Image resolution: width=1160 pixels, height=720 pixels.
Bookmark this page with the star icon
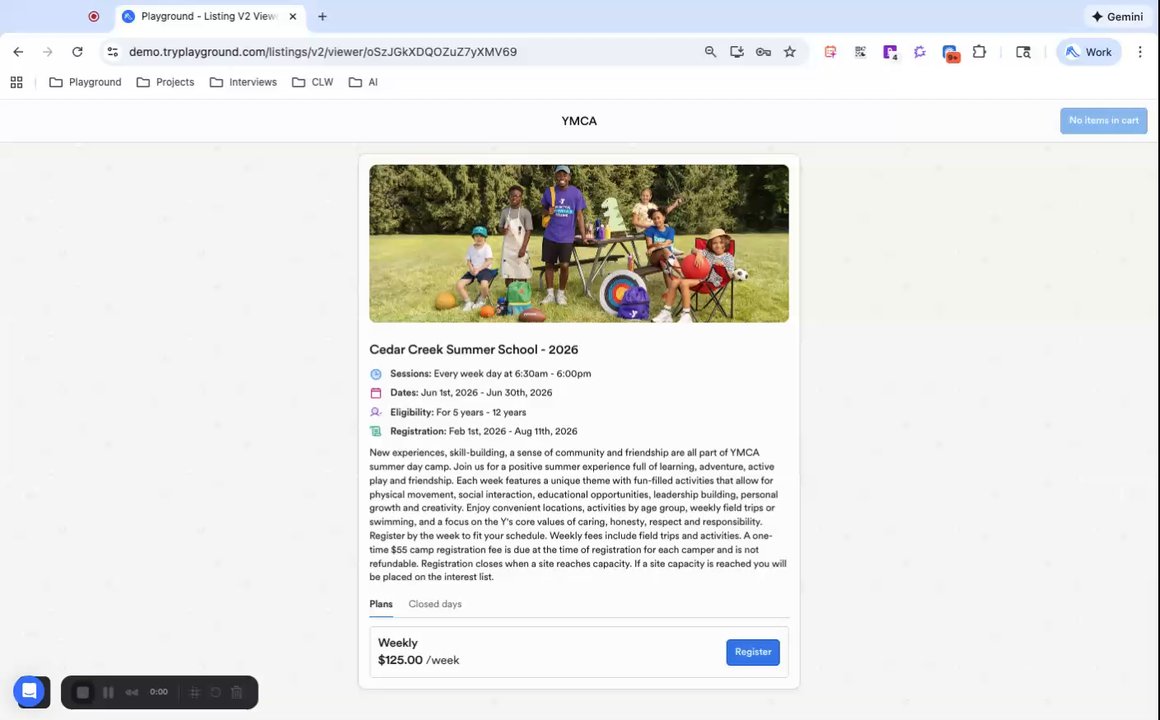point(790,52)
